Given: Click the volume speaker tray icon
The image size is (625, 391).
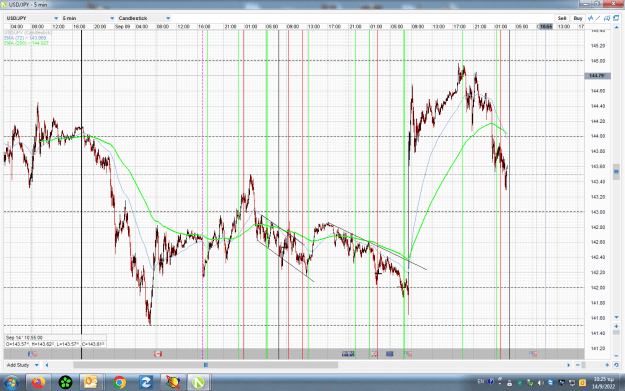Looking at the screenshot, I should click(541, 383).
